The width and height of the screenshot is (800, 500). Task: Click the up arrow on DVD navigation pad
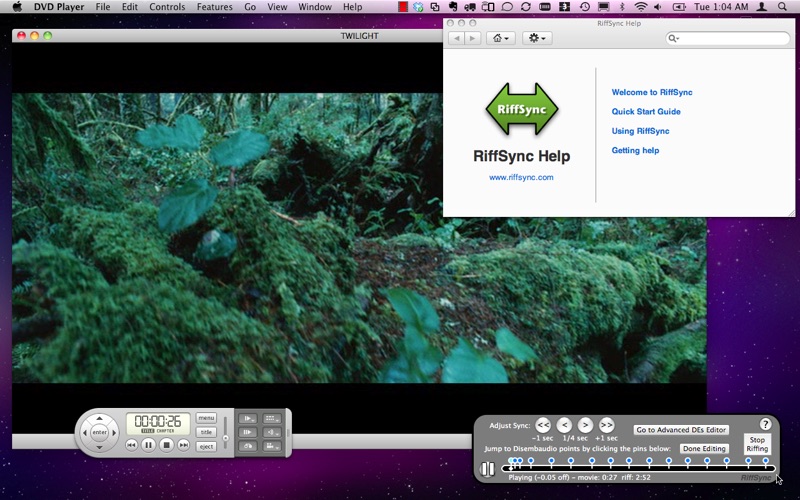pos(99,418)
